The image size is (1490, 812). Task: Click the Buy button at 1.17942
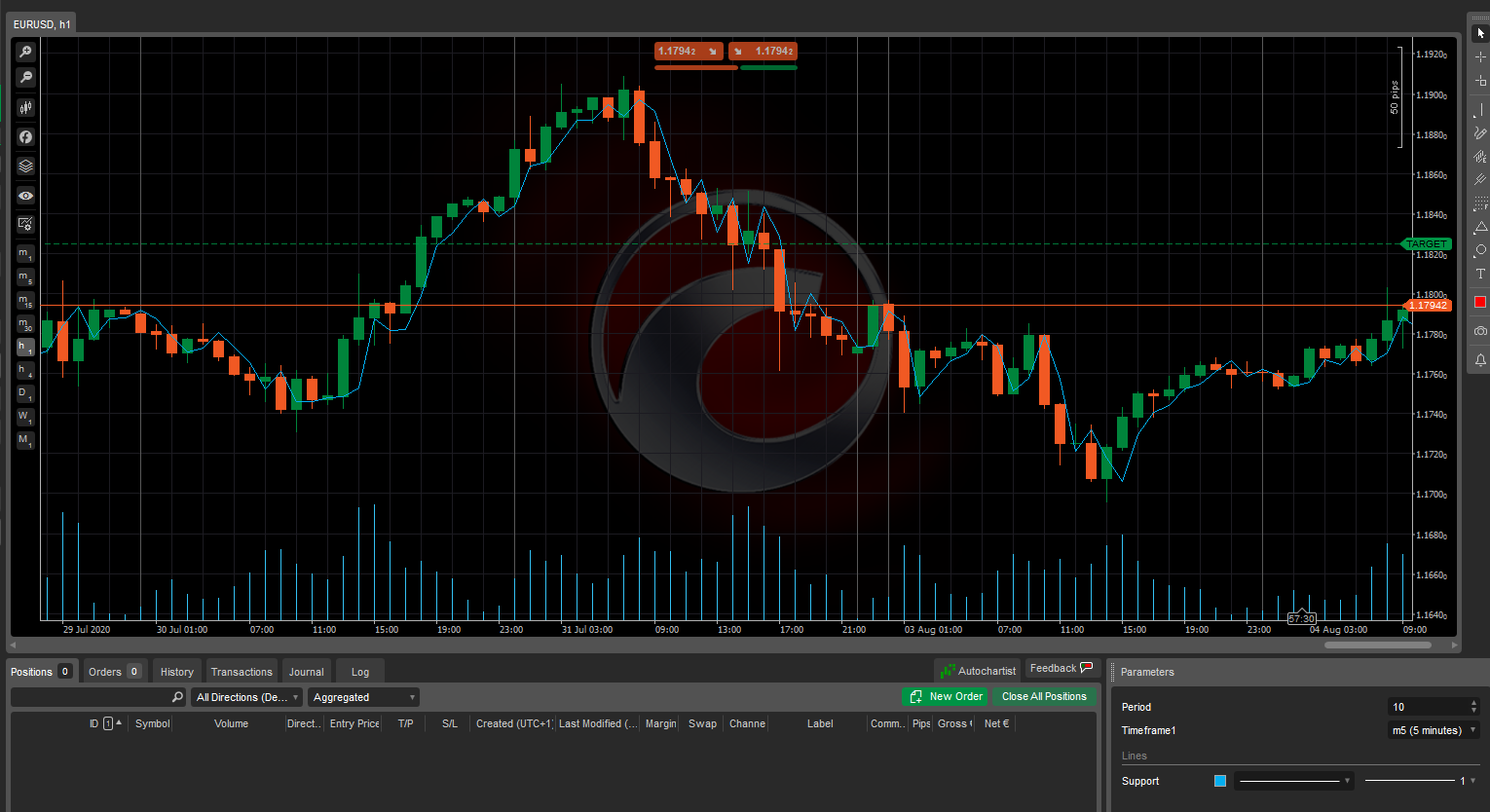(764, 51)
